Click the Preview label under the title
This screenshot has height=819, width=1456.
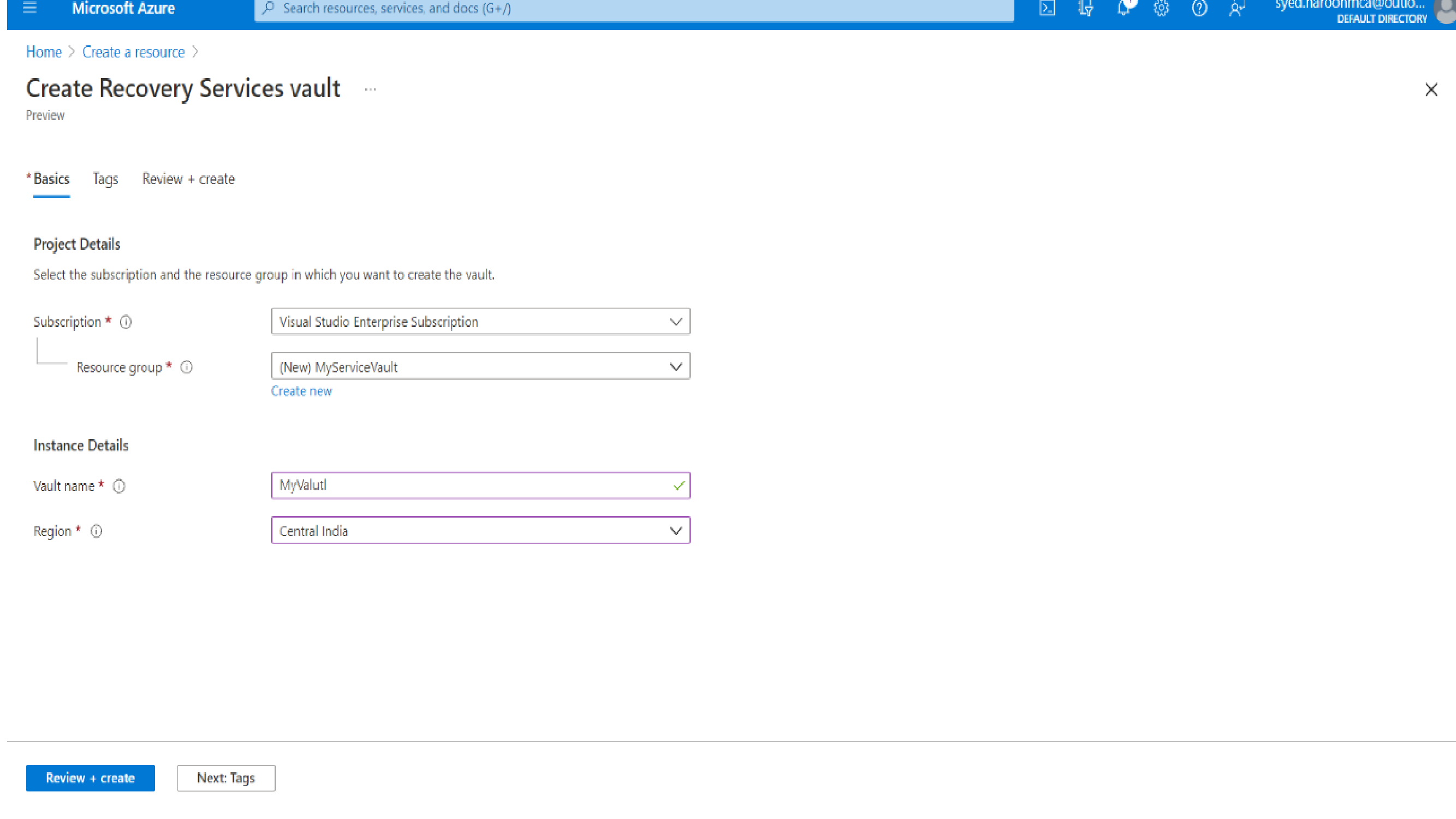pyautogui.click(x=45, y=115)
